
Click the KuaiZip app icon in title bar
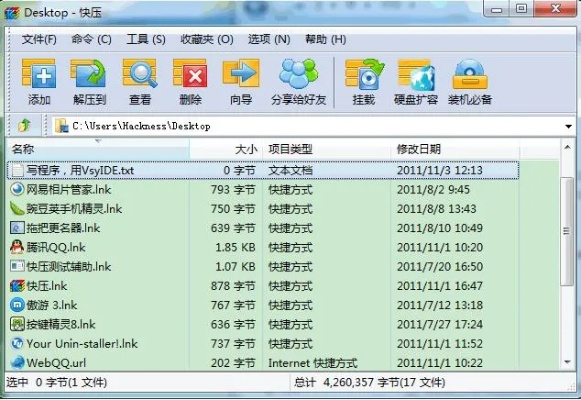[12, 13]
